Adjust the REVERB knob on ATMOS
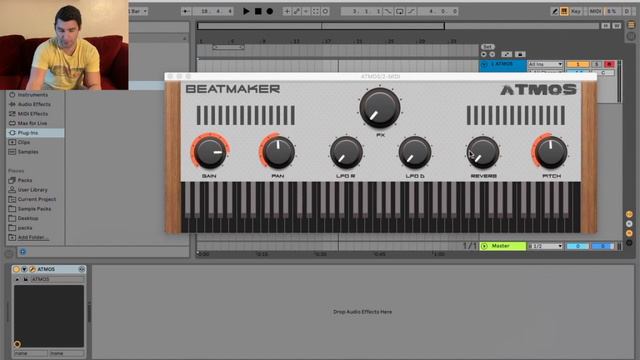Image resolution: width=640 pixels, height=360 pixels. [483, 152]
